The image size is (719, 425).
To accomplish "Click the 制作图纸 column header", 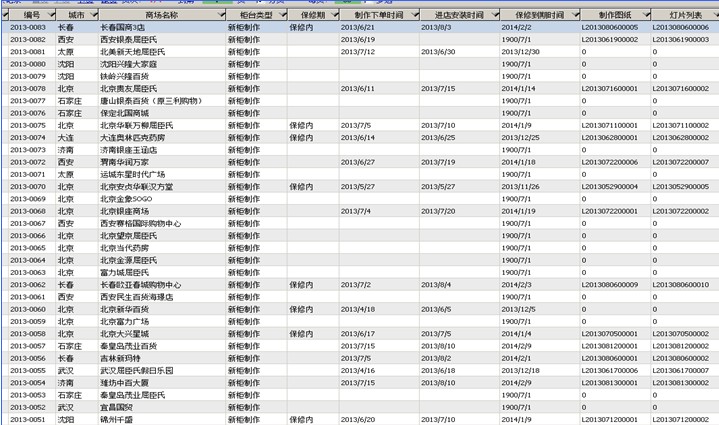I will pos(614,16).
